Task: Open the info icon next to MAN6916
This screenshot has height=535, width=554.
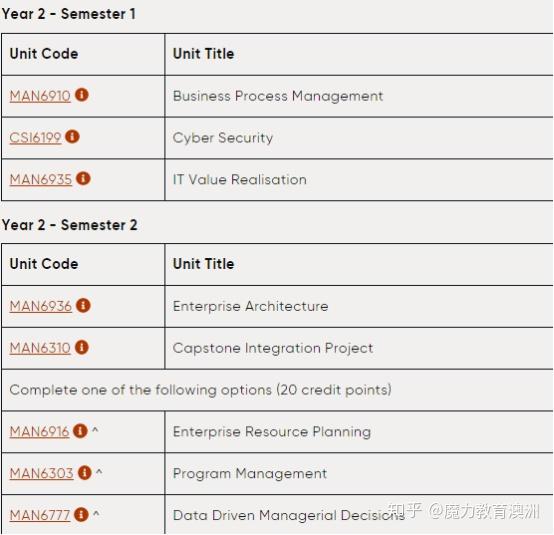Action: pyautogui.click(x=80, y=431)
